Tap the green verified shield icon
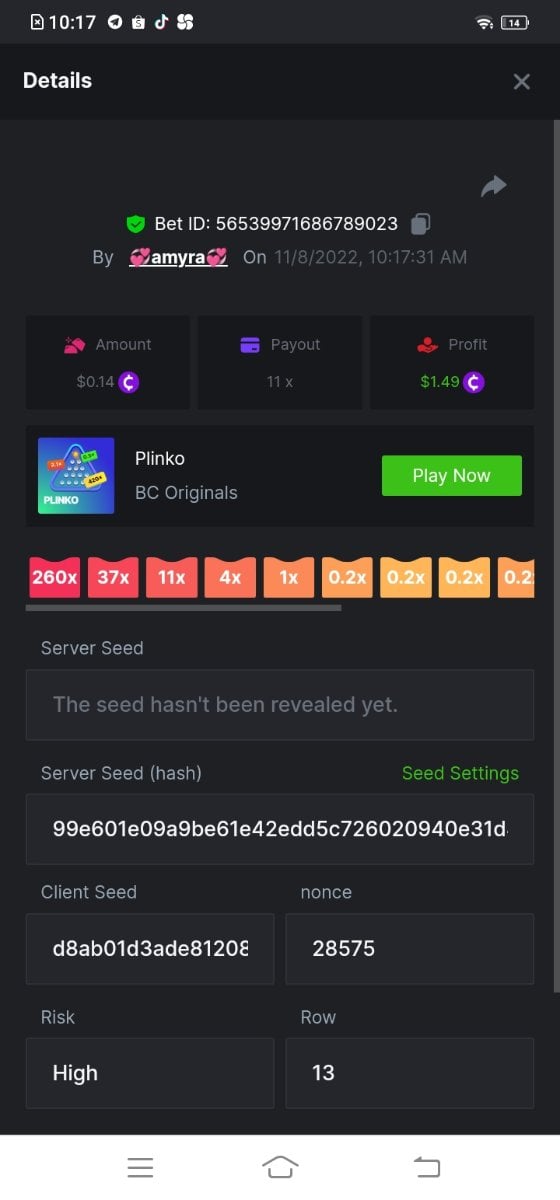 (x=136, y=224)
